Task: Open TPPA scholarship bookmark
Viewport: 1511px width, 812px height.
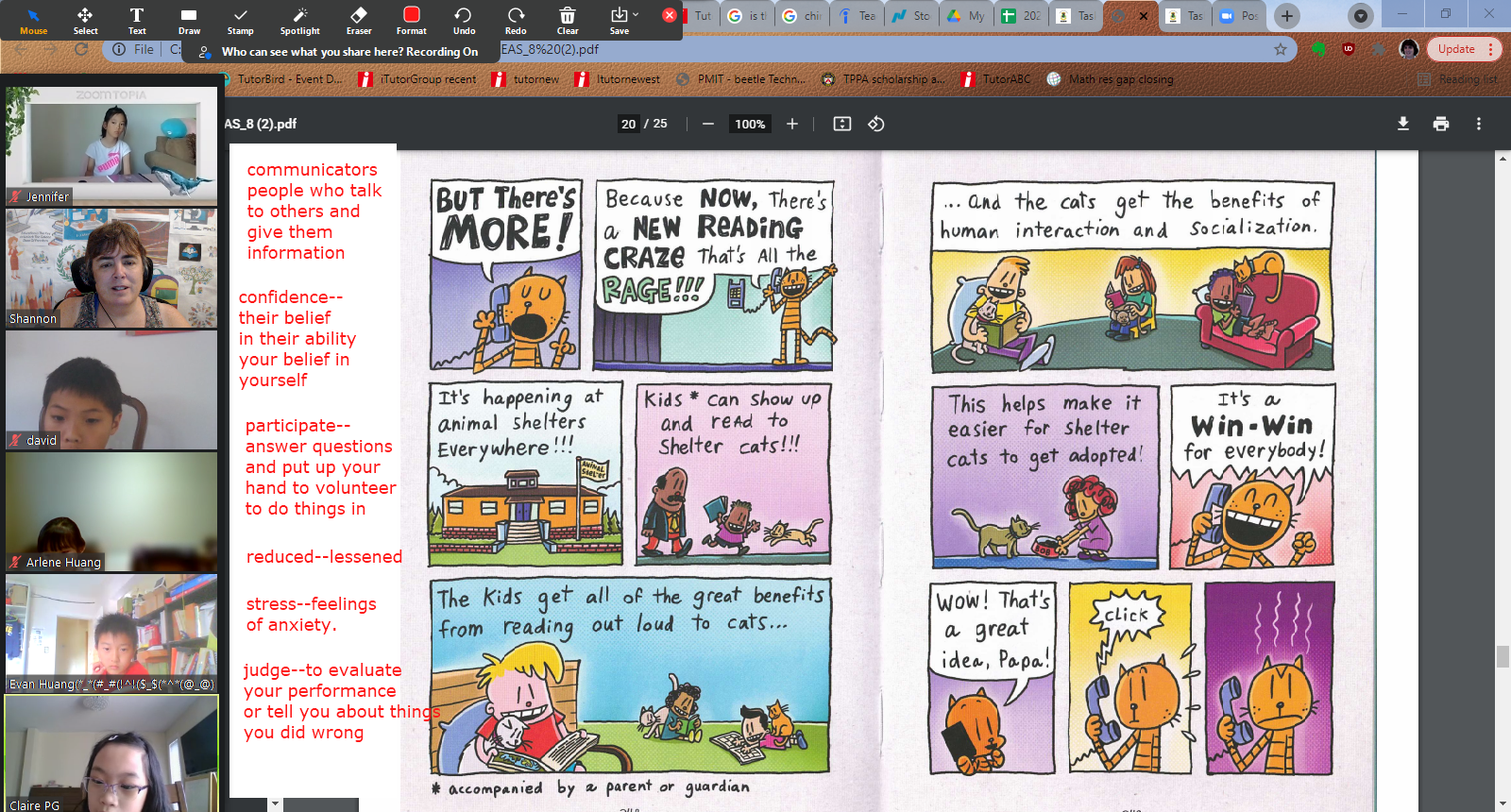Action: click(882, 79)
